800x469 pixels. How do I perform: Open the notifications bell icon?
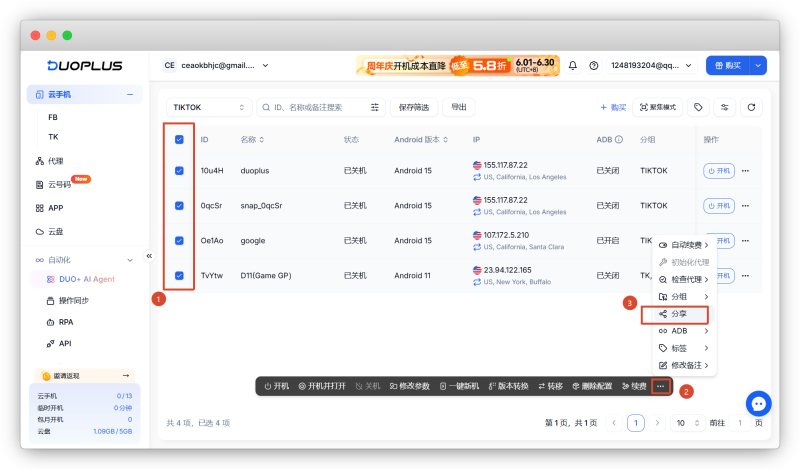[x=573, y=65]
